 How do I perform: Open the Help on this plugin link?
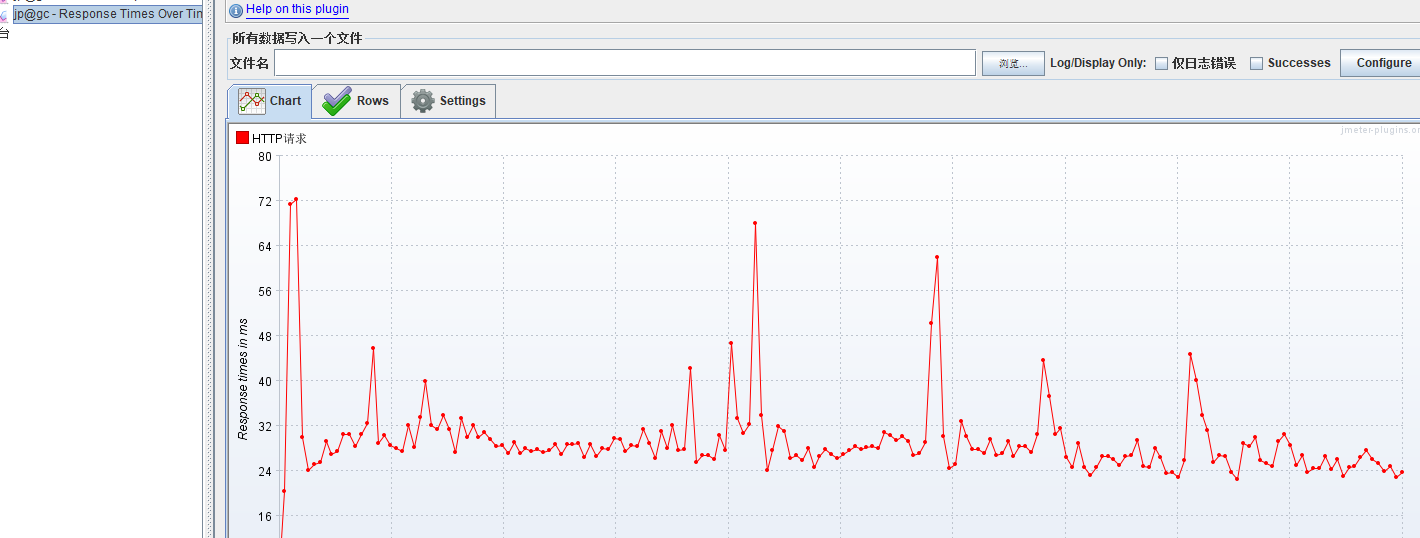pos(297,9)
